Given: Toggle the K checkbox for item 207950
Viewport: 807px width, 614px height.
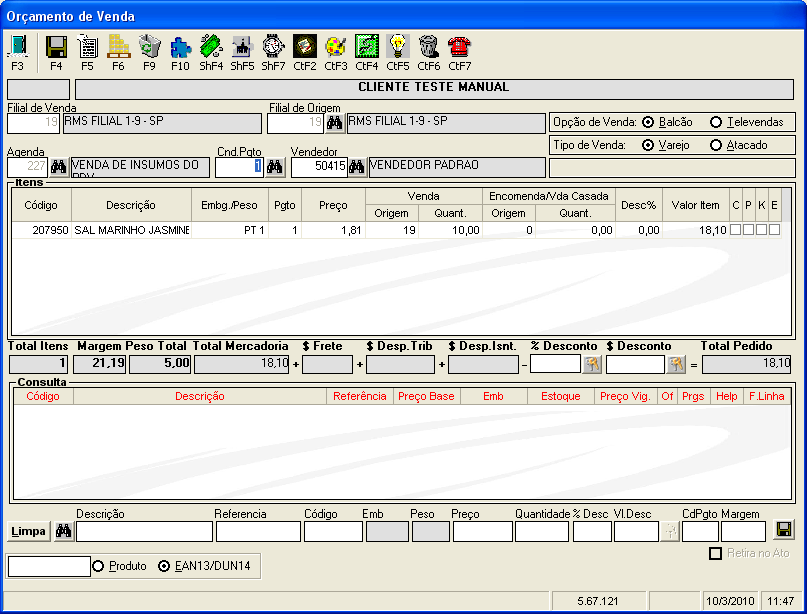Looking at the screenshot, I should coord(761,230).
